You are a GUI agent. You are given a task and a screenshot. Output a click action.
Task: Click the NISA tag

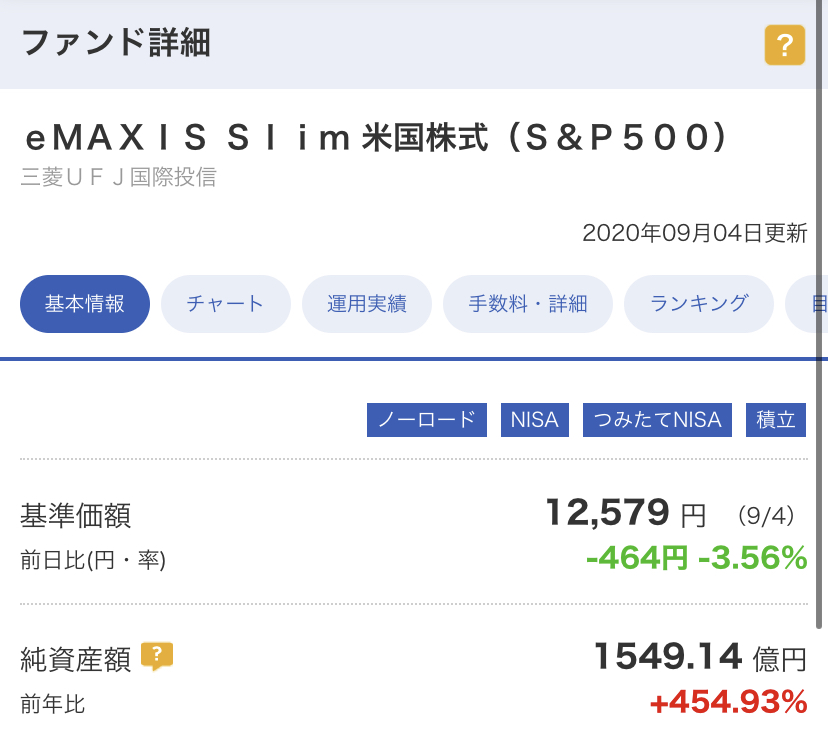click(x=534, y=420)
